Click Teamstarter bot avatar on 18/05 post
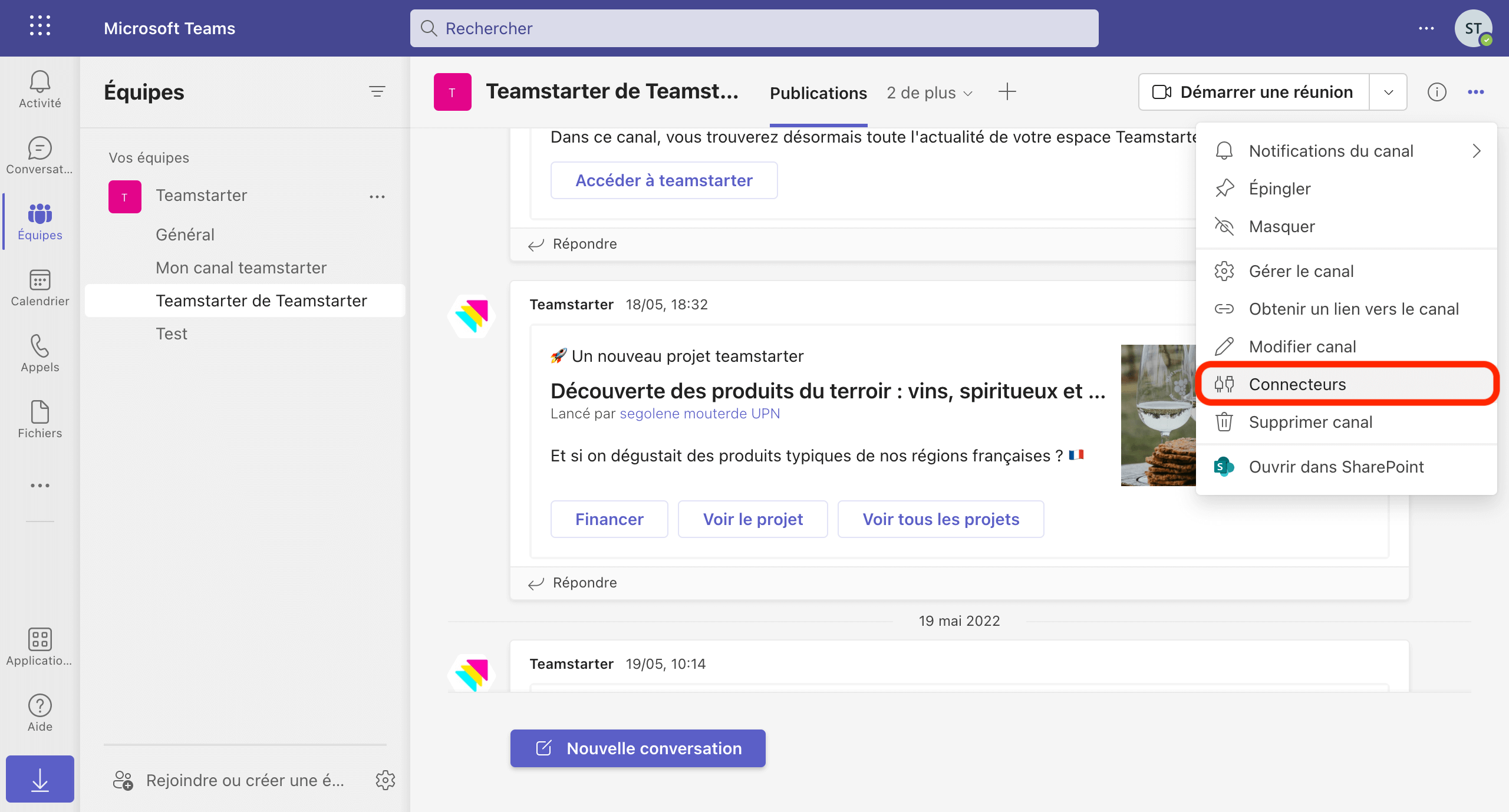 [x=472, y=316]
